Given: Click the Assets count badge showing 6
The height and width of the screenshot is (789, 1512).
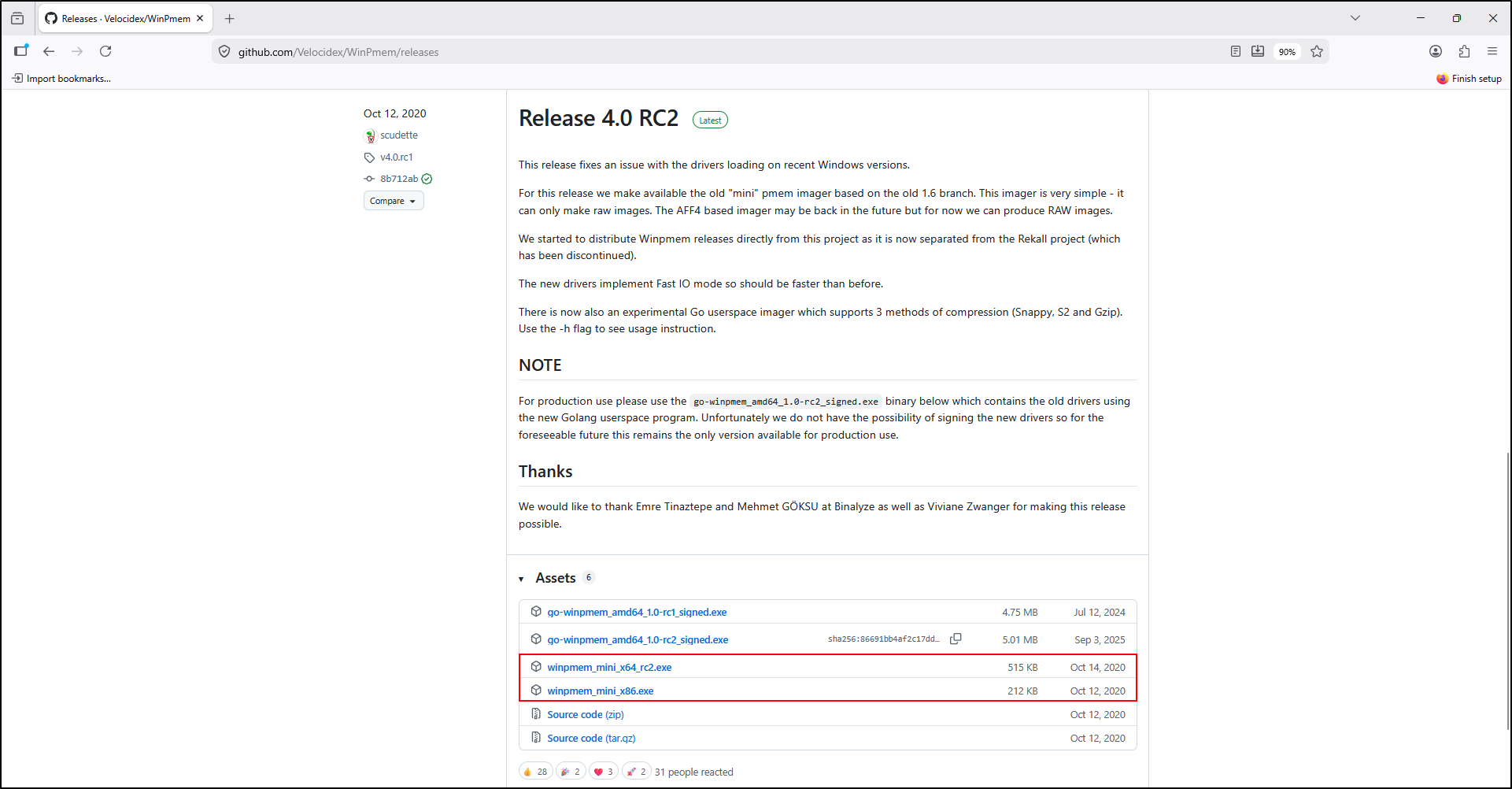Looking at the screenshot, I should tap(588, 577).
